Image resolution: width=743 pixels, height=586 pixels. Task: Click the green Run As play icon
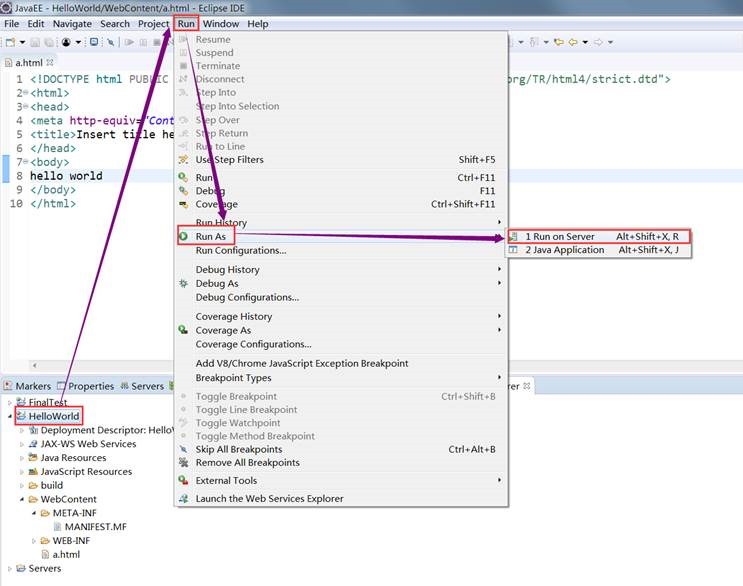183,236
